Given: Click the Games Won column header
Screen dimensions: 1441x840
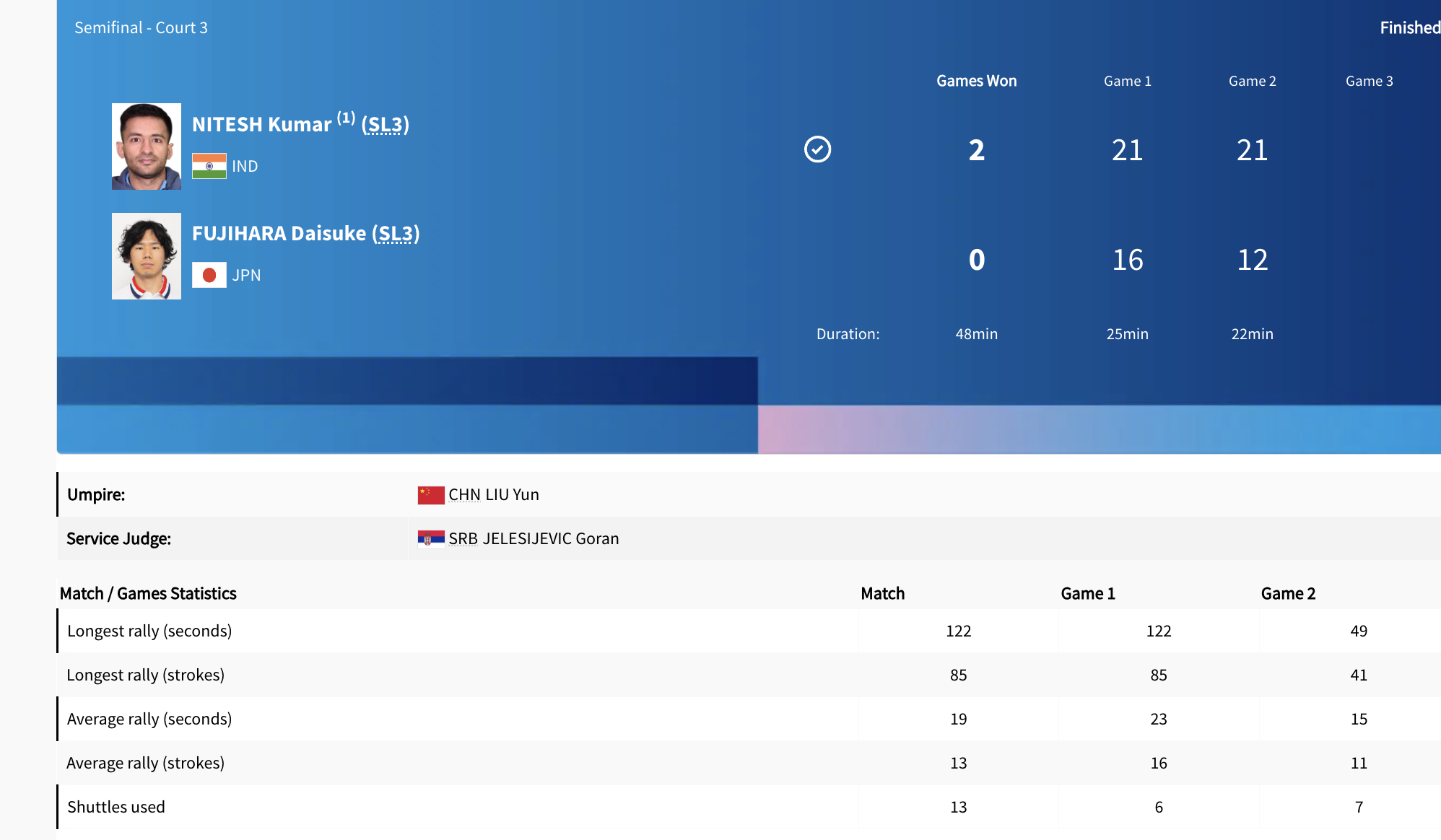Looking at the screenshot, I should pos(976,82).
